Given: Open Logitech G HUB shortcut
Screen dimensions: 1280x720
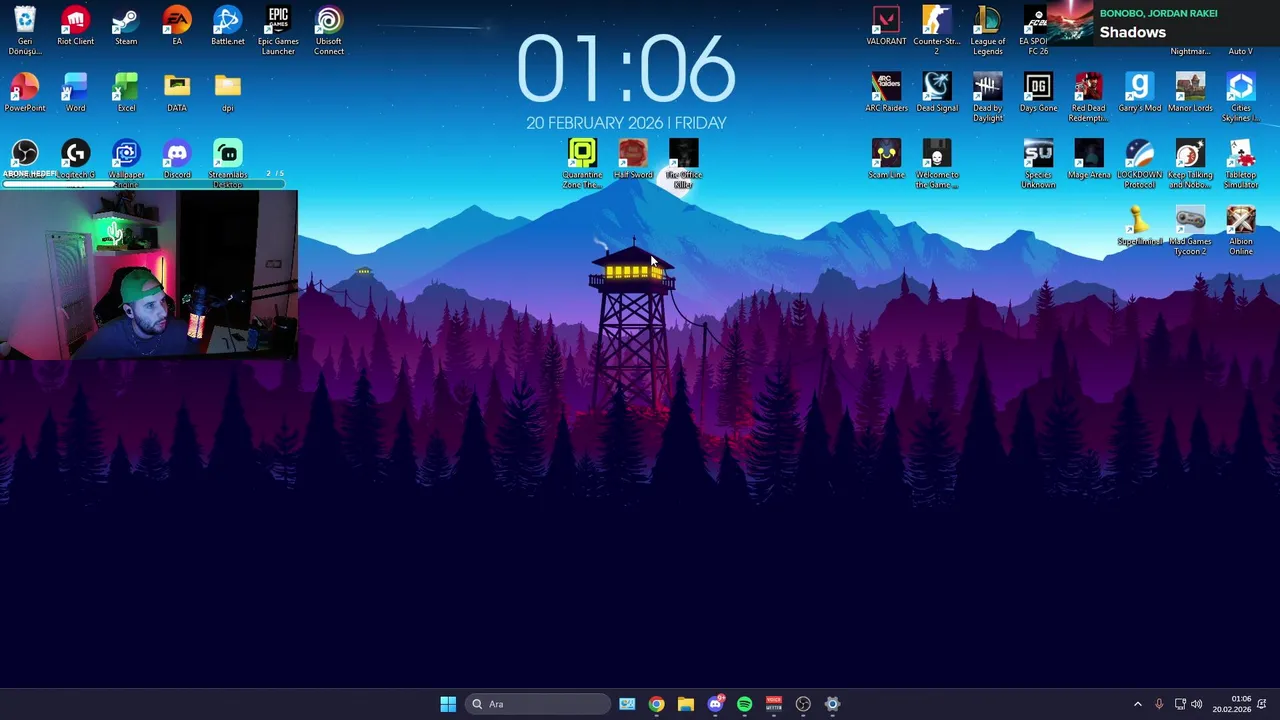Looking at the screenshot, I should click(x=75, y=158).
